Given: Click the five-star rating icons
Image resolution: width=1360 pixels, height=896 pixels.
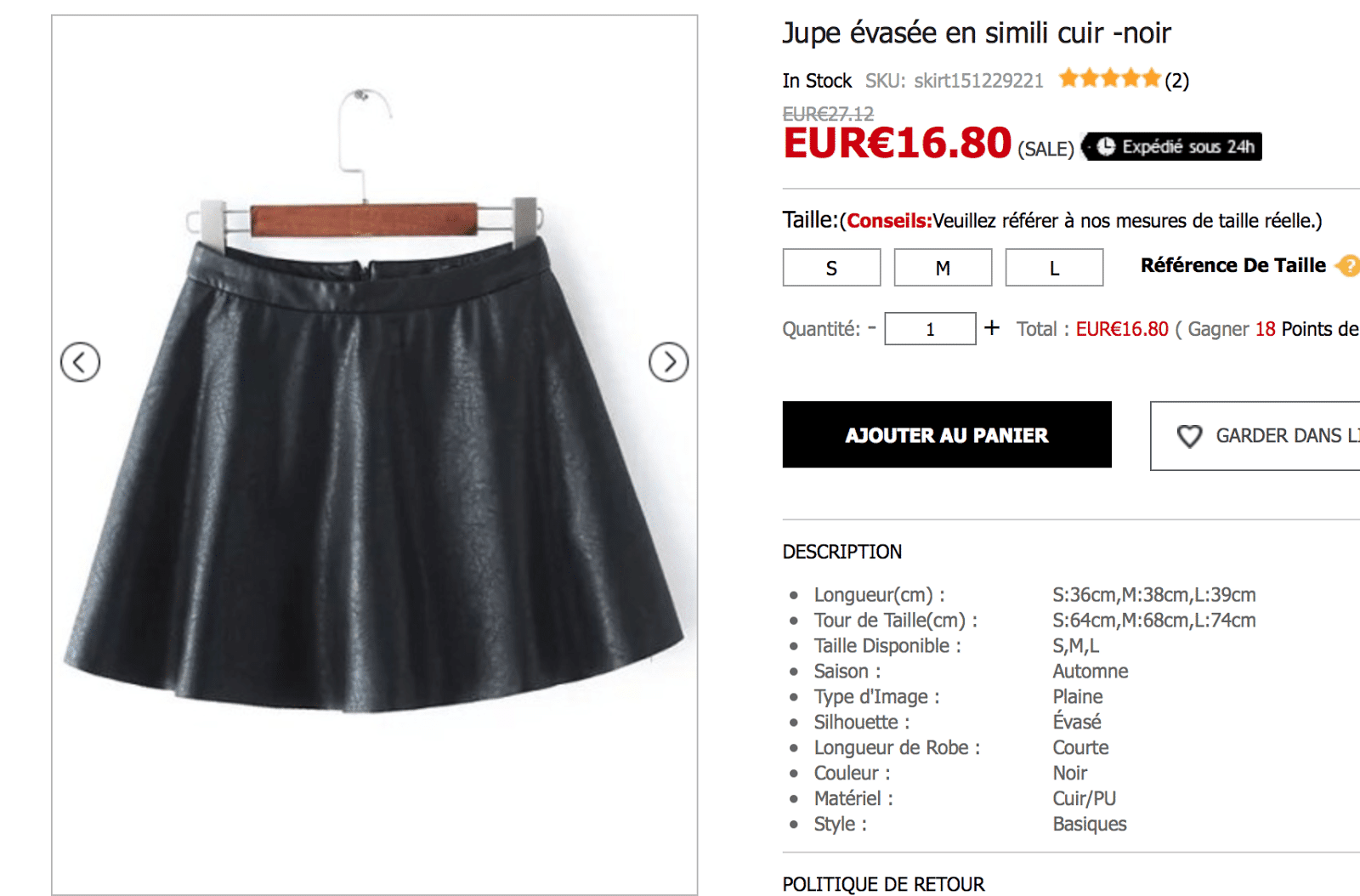Looking at the screenshot, I should (1109, 79).
